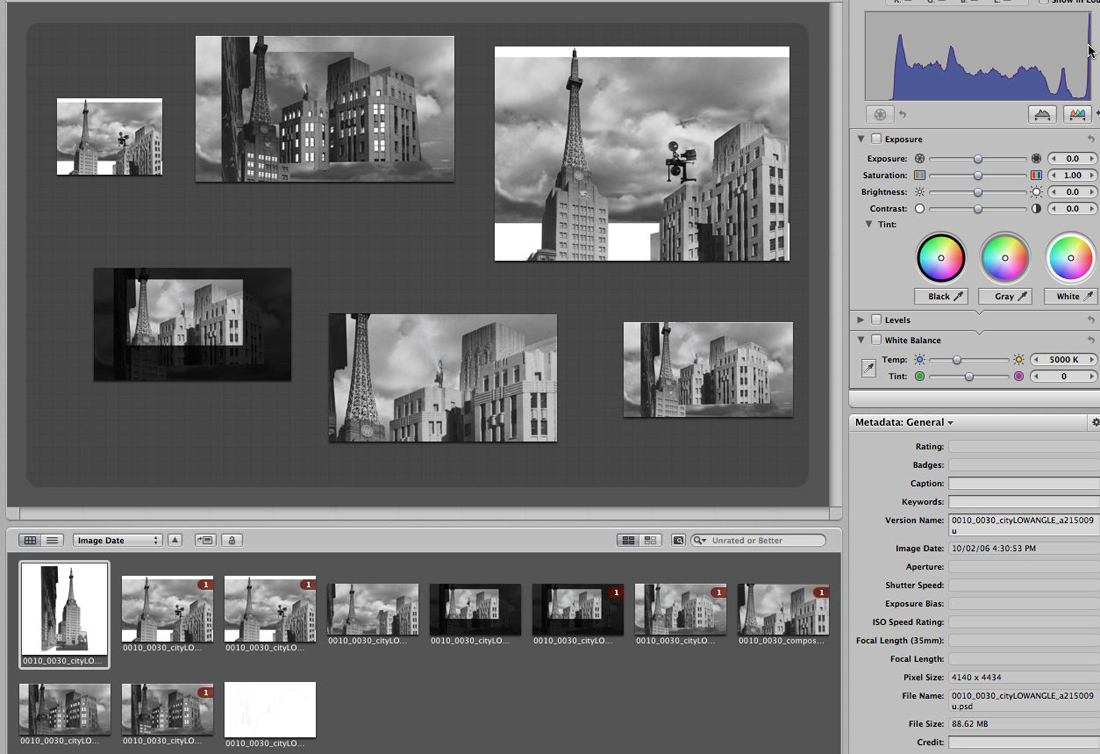Select the 0010_0030_compos... browser thumbnail

point(783,609)
